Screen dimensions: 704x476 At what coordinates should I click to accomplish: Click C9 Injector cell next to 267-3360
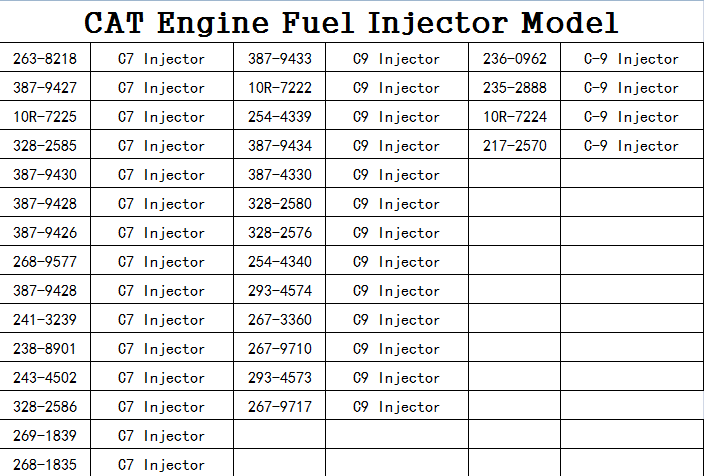[396, 320]
